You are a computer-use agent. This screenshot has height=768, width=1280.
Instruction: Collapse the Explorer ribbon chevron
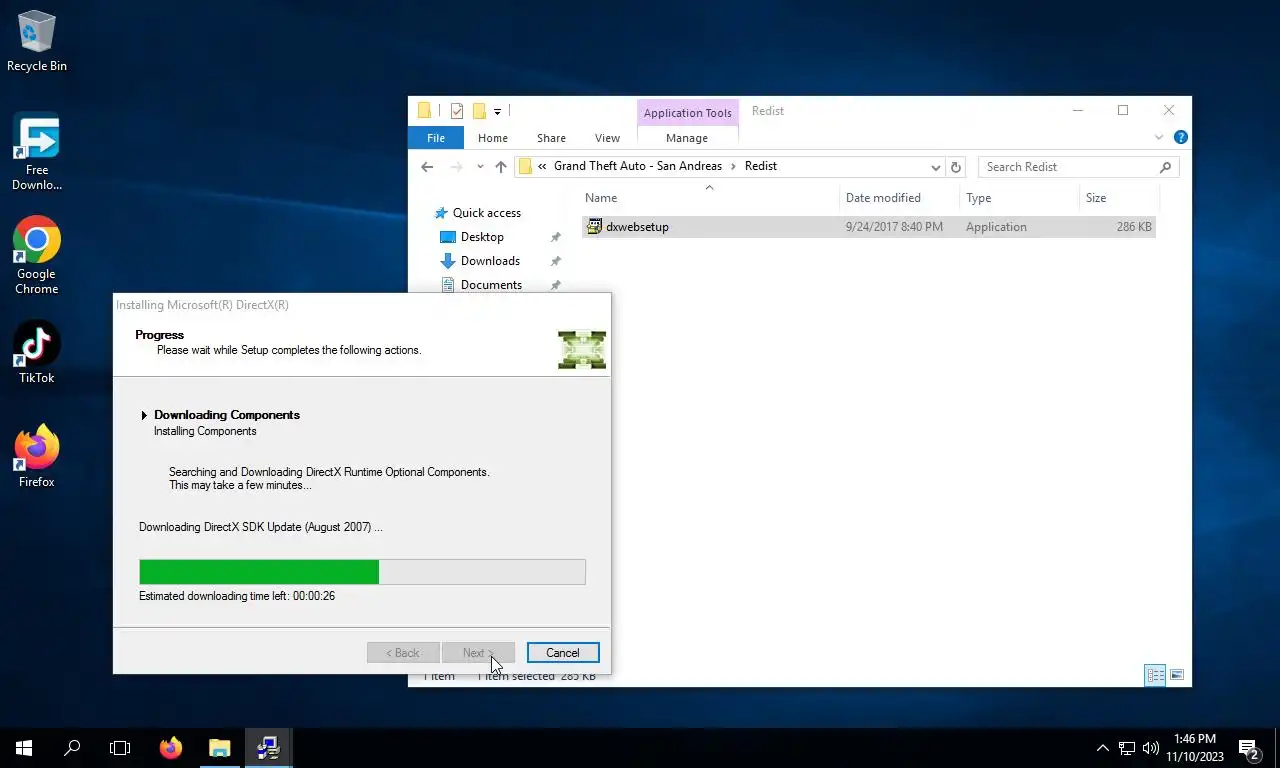[1159, 137]
